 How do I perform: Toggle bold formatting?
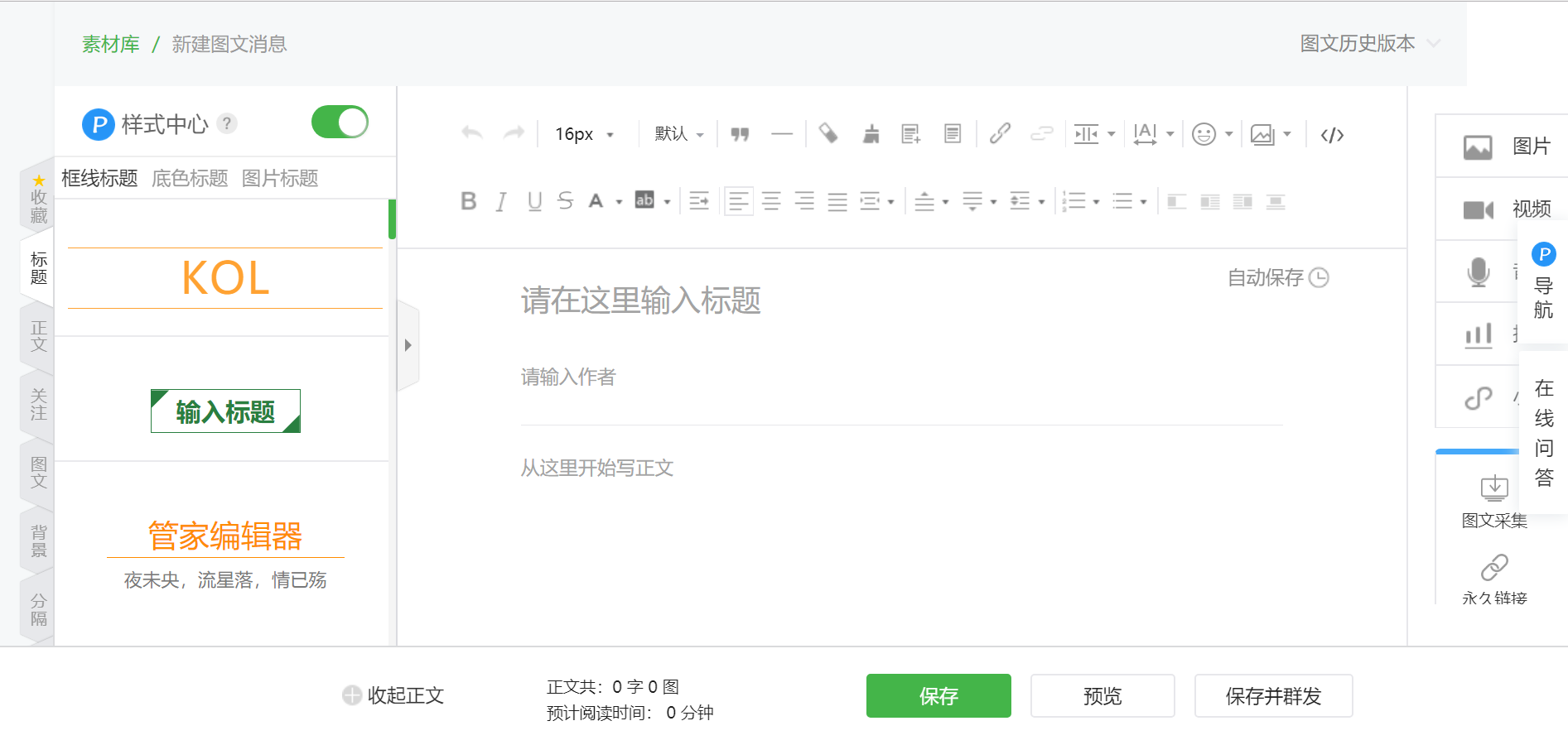tap(469, 201)
